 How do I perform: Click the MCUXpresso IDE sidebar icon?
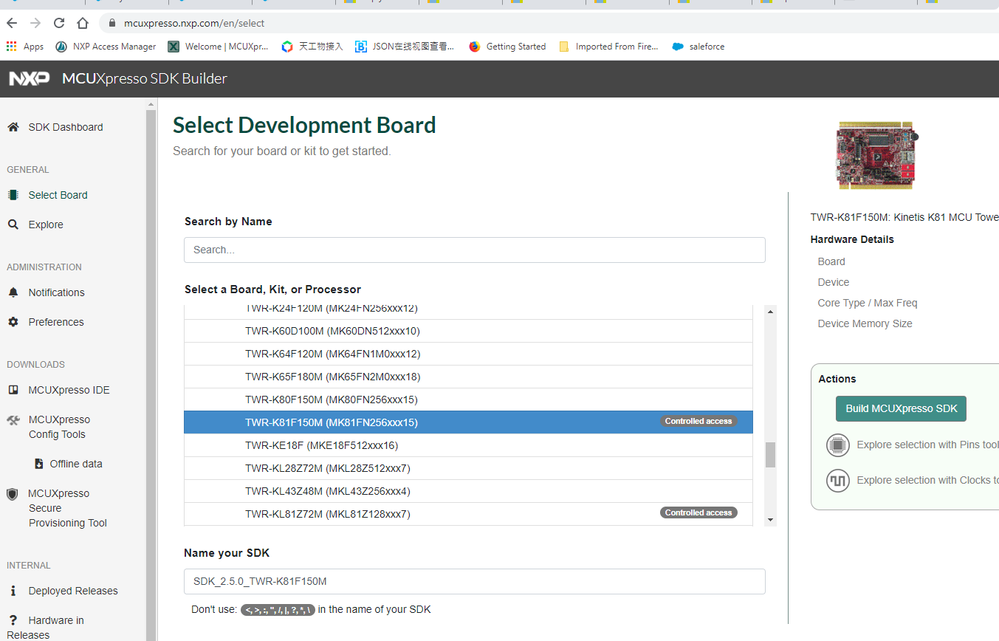pyautogui.click(x=13, y=390)
